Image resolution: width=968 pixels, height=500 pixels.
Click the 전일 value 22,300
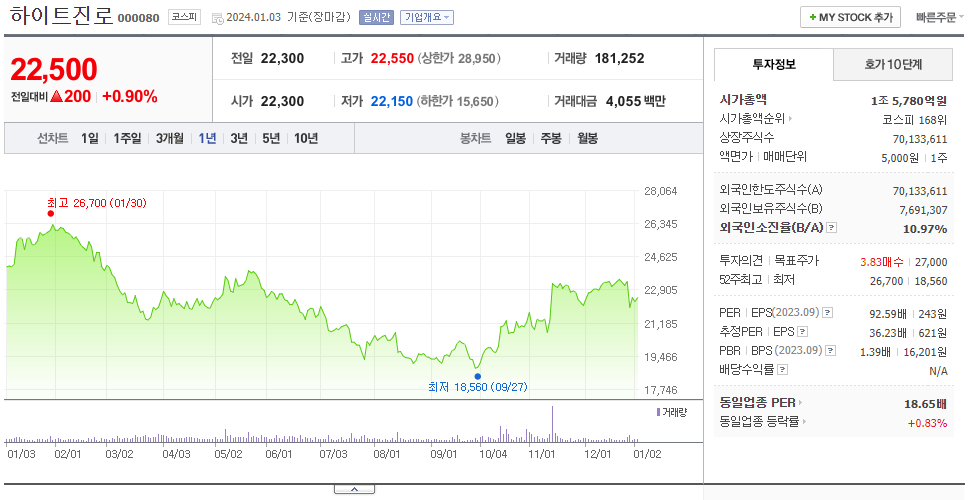tap(282, 59)
